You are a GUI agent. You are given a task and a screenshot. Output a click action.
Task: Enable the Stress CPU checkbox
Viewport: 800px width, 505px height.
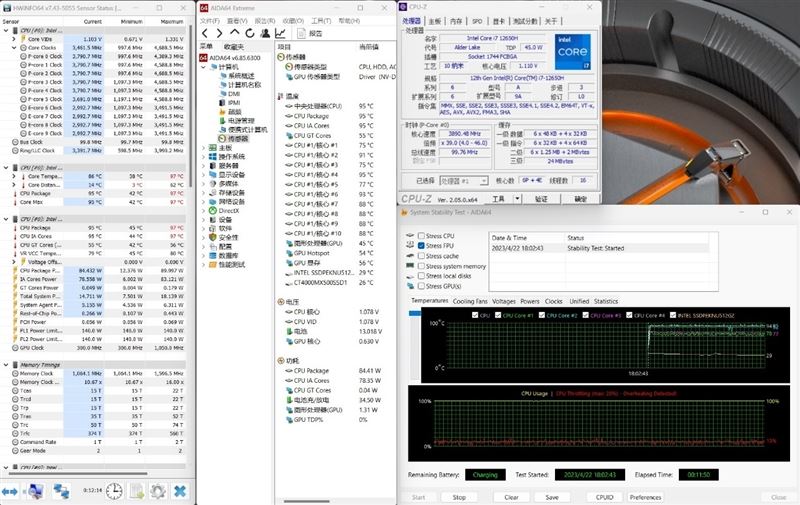(x=421, y=236)
